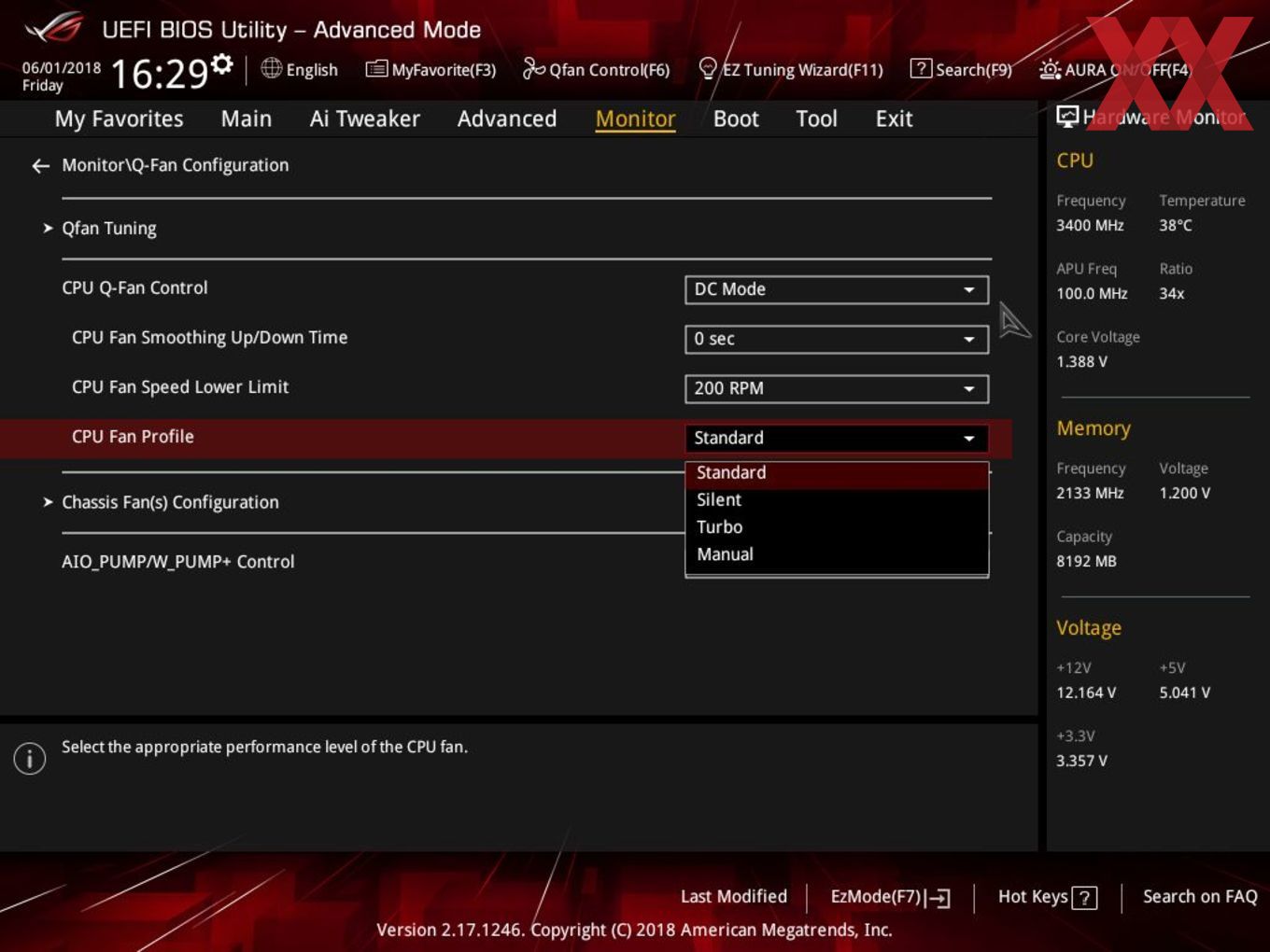Image resolution: width=1270 pixels, height=952 pixels.
Task: Click the back arrow beside Monitor\Q-Fan Configuration
Action: point(40,166)
